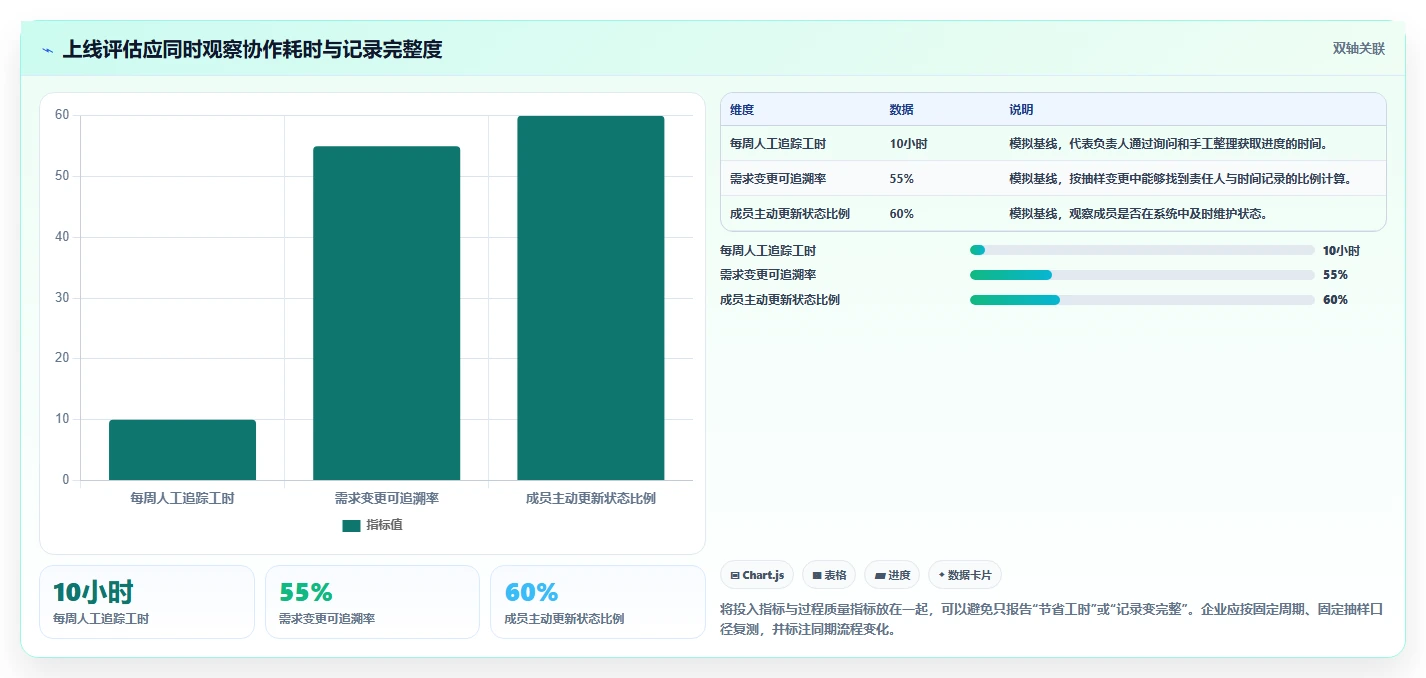Image resolution: width=1426 pixels, height=678 pixels.
Task: Open the 10小时 data card
Action: pos(147,602)
